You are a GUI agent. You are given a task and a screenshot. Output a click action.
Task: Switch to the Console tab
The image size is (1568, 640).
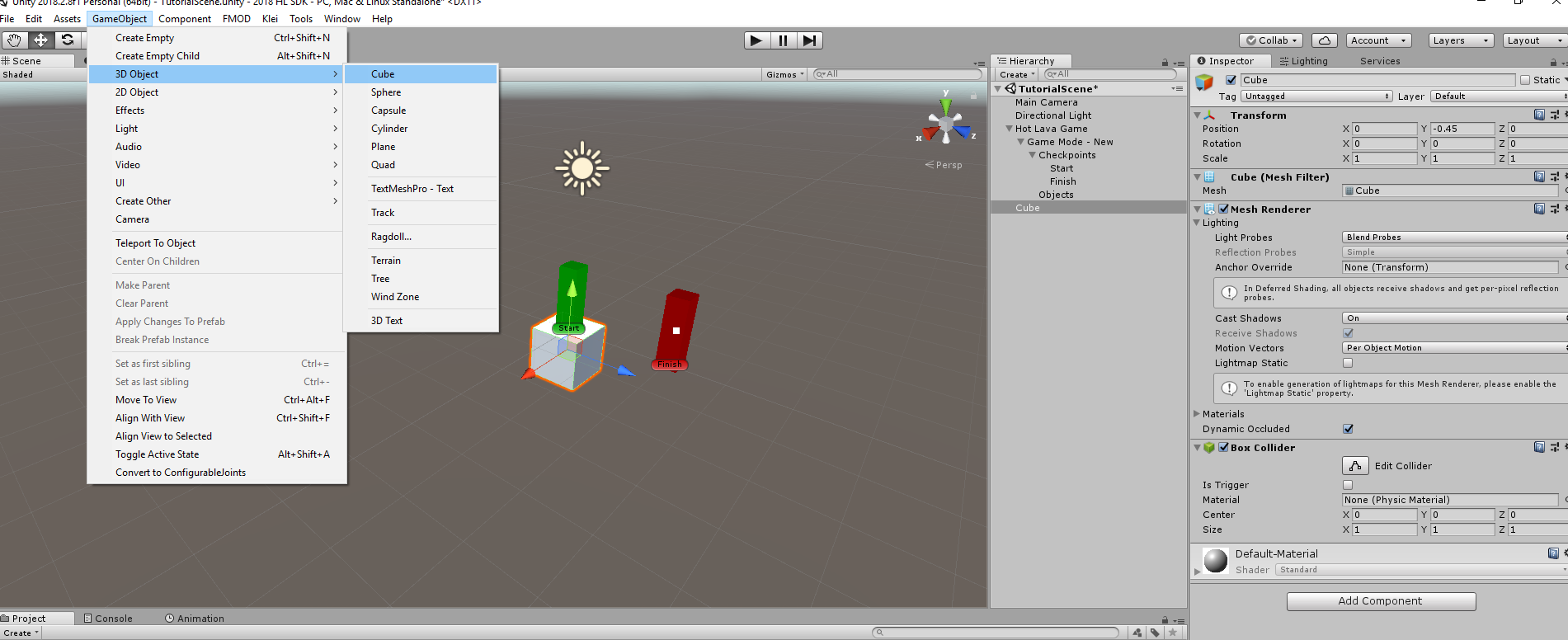coord(108,619)
